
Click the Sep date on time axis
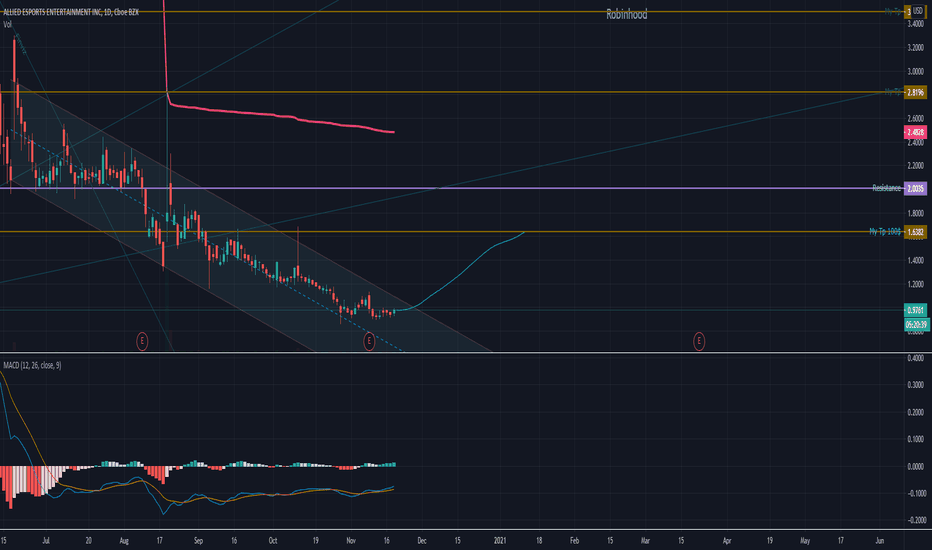tap(198, 540)
